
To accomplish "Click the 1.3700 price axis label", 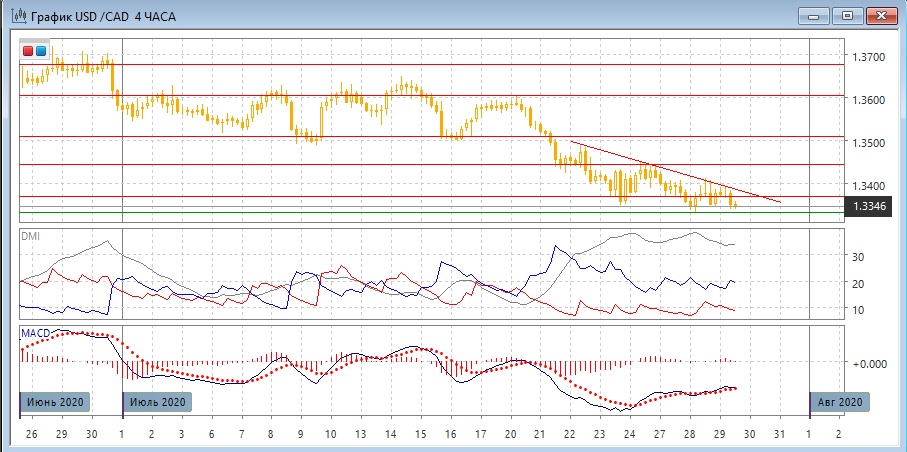I will click(x=866, y=58).
